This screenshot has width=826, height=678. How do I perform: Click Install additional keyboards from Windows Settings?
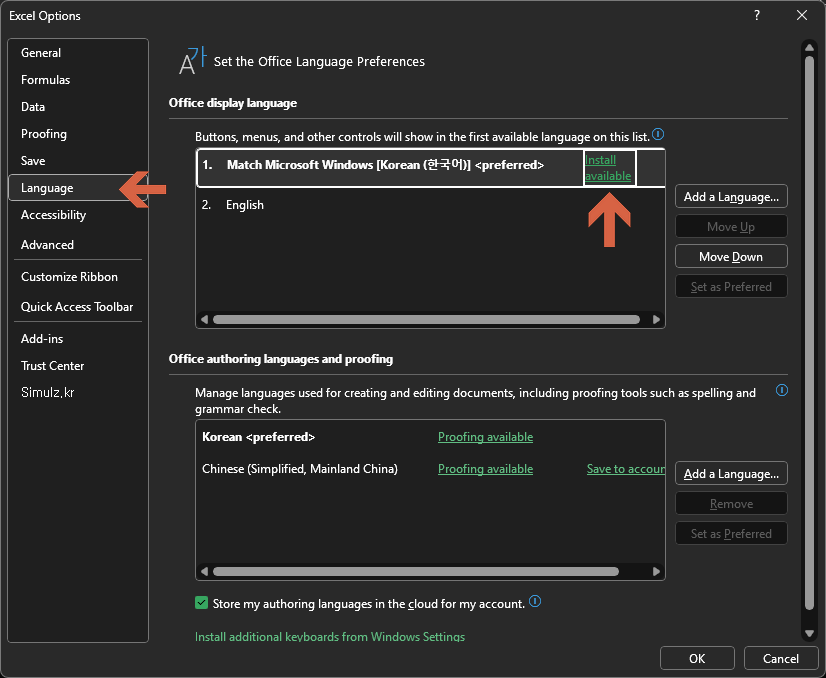(330, 636)
